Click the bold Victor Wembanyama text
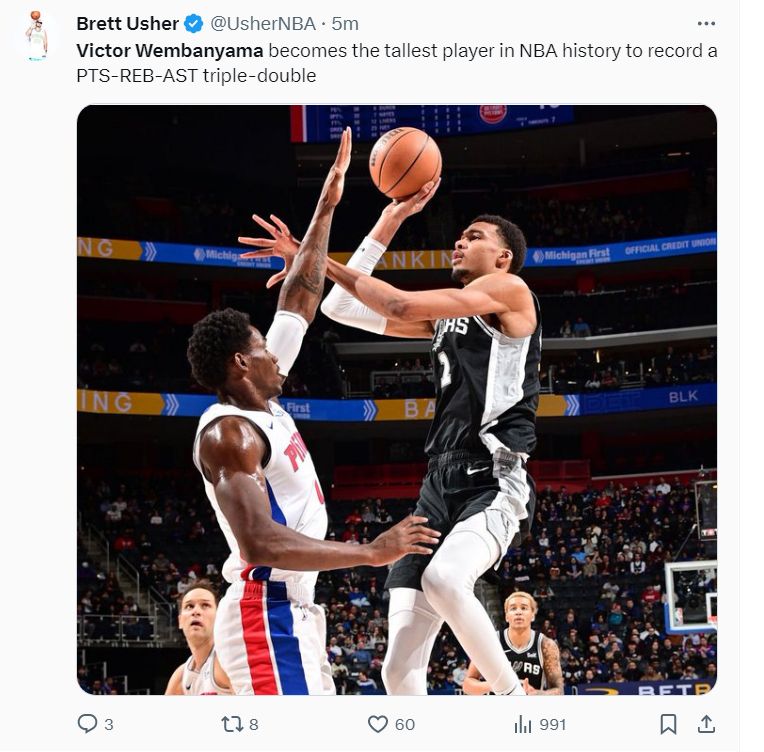764x752 pixels. (x=170, y=51)
